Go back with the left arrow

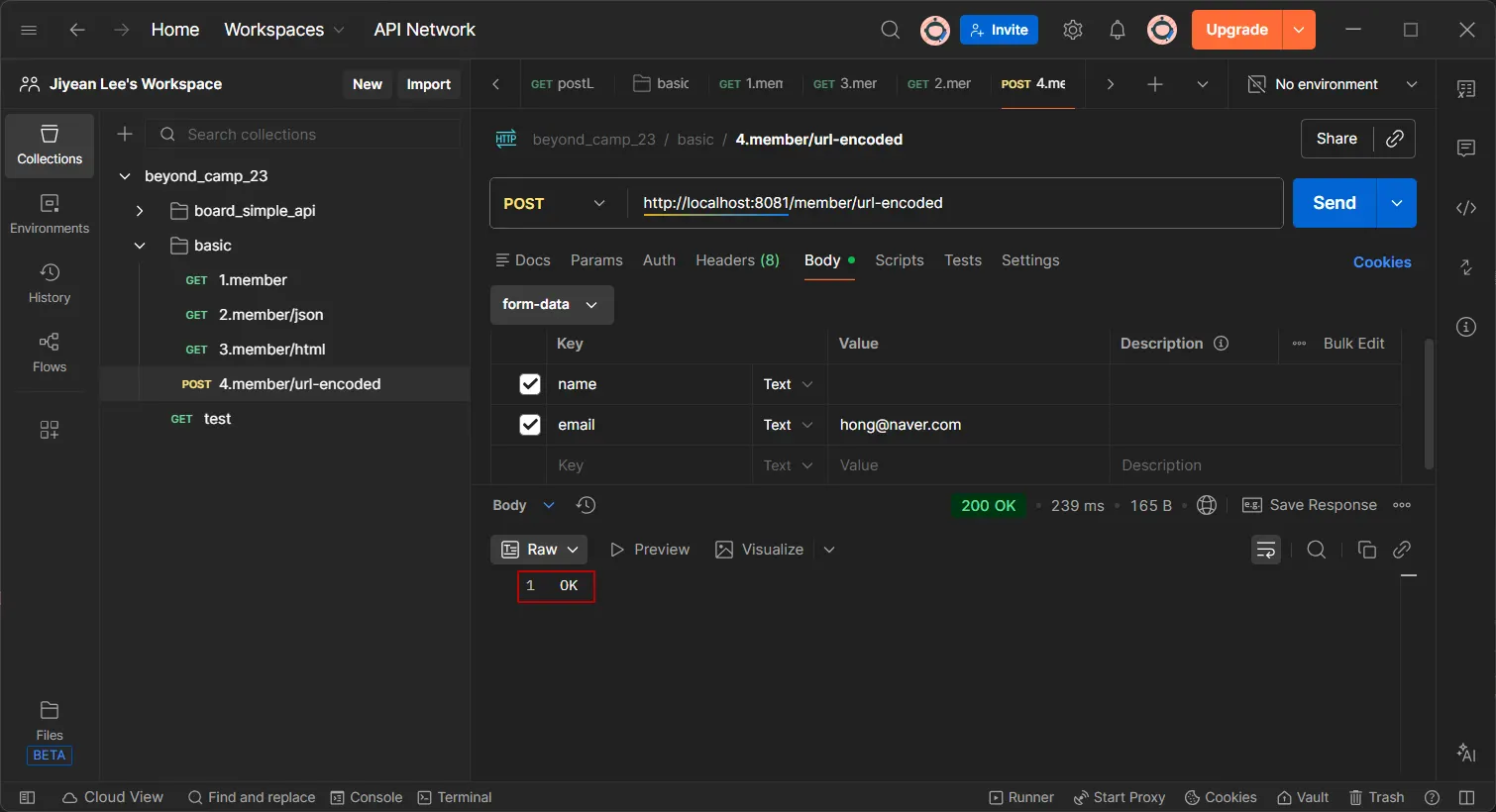77,30
